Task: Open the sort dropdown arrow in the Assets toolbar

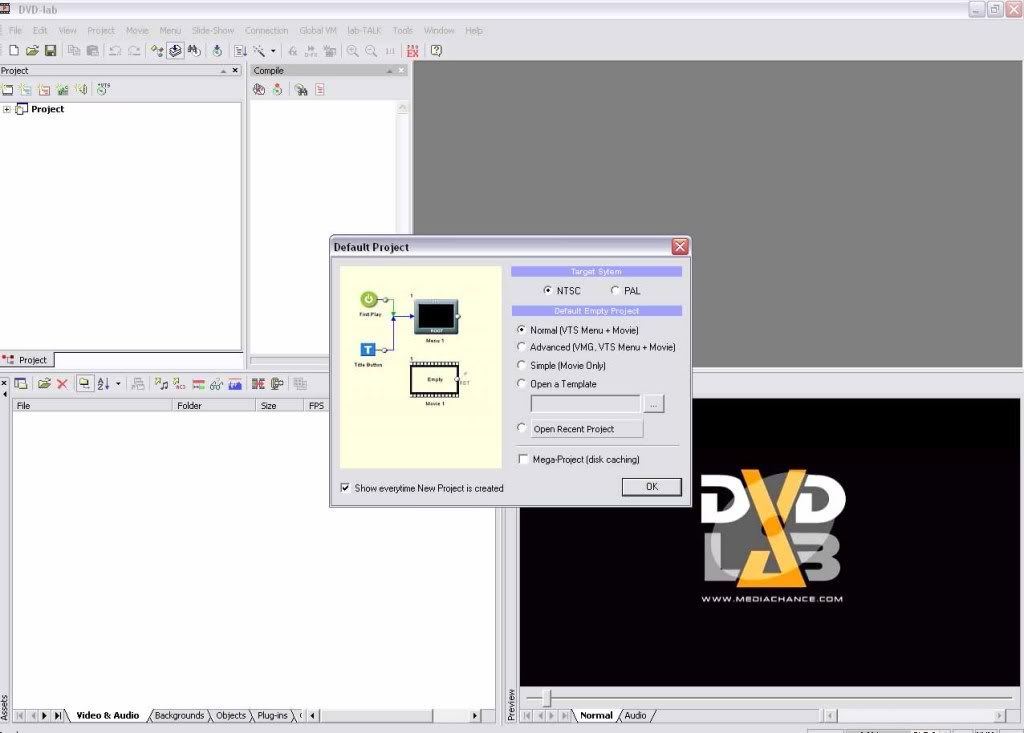Action: point(118,383)
